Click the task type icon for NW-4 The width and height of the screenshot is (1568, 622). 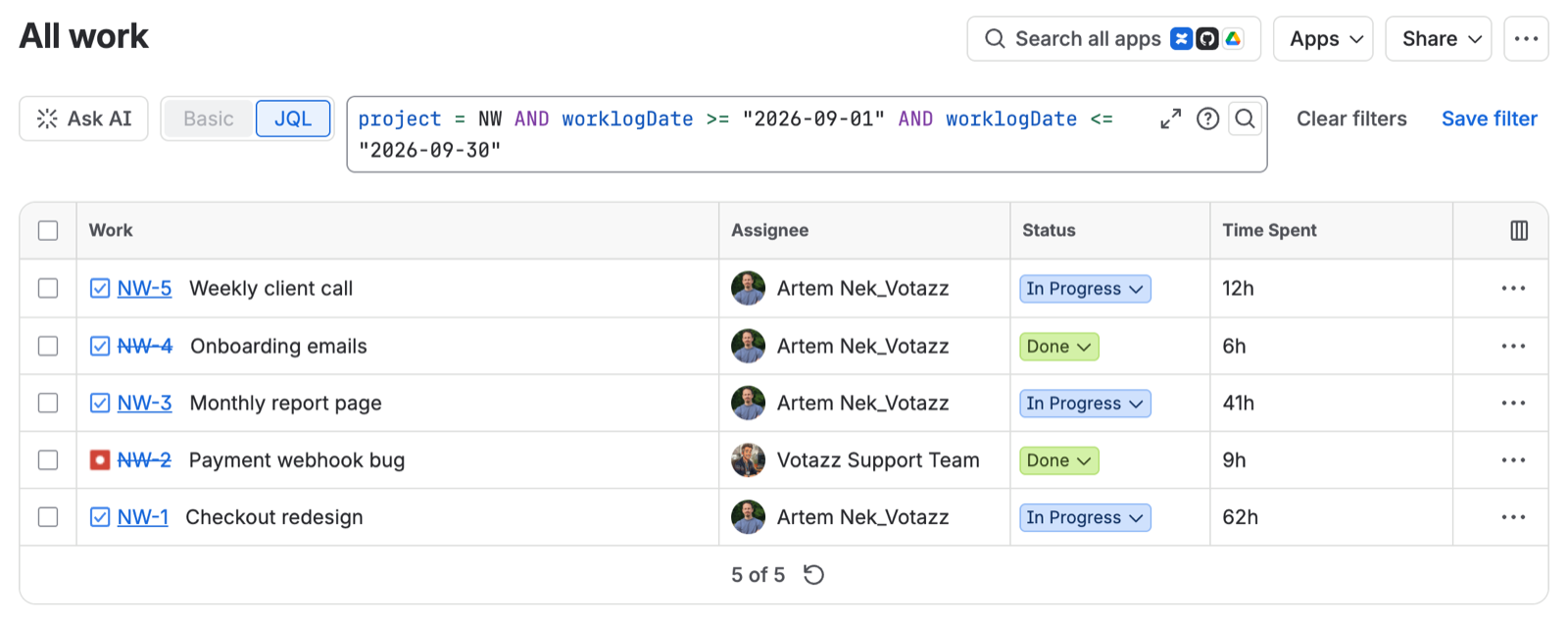tap(100, 346)
